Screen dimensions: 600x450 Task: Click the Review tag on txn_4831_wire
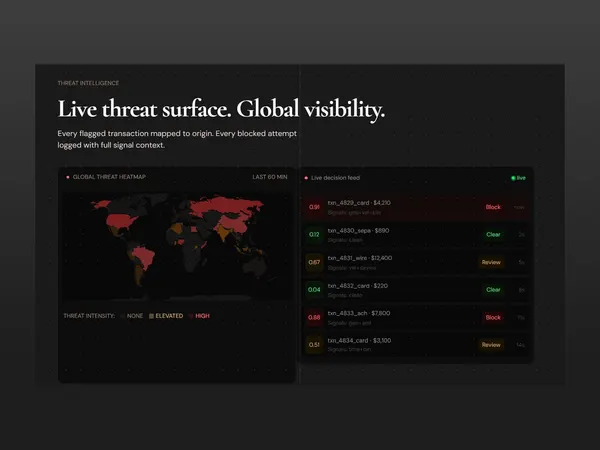tap(491, 262)
